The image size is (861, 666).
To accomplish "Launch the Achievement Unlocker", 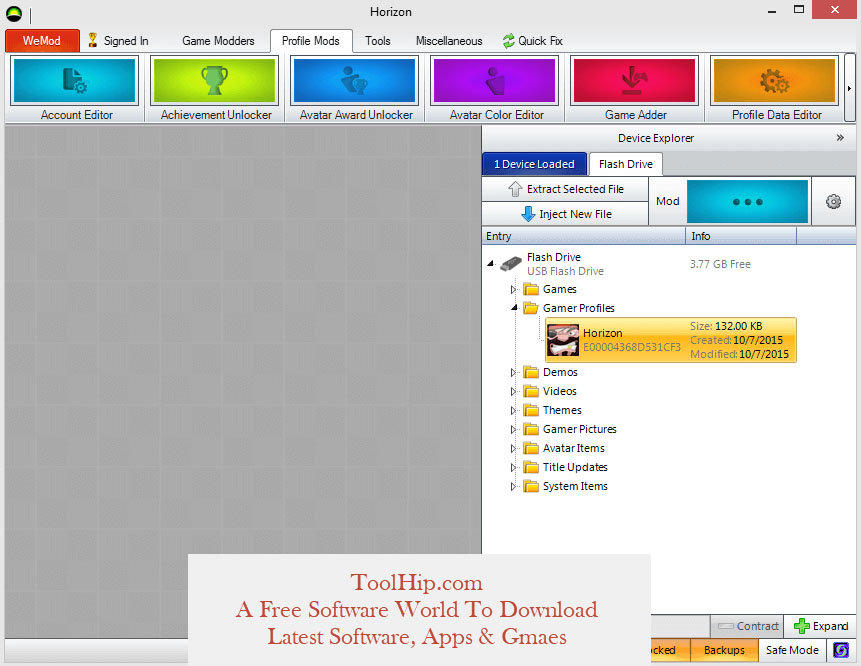I will [215, 88].
